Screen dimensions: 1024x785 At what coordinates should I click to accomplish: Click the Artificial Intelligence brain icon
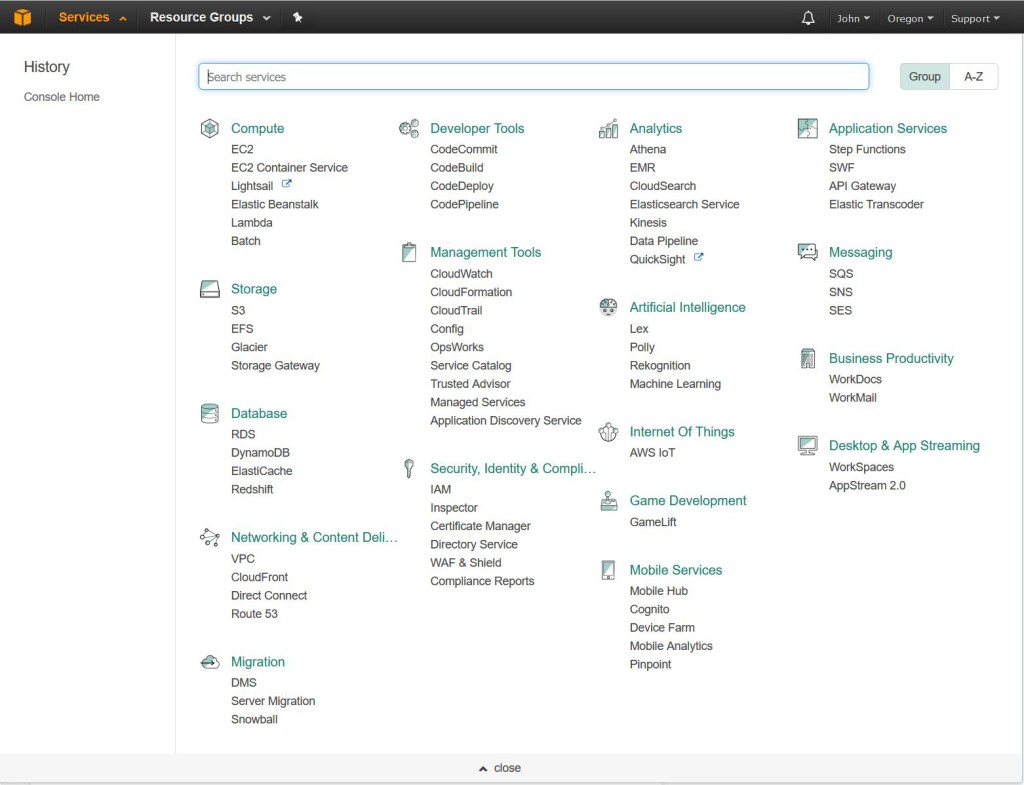(x=608, y=307)
